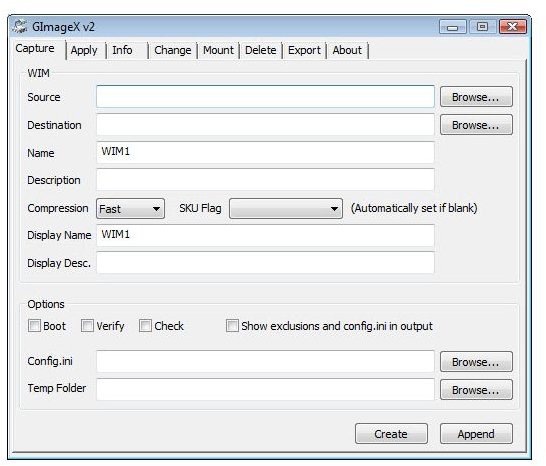
Task: Minimize the GImageX window
Action: click(x=453, y=27)
